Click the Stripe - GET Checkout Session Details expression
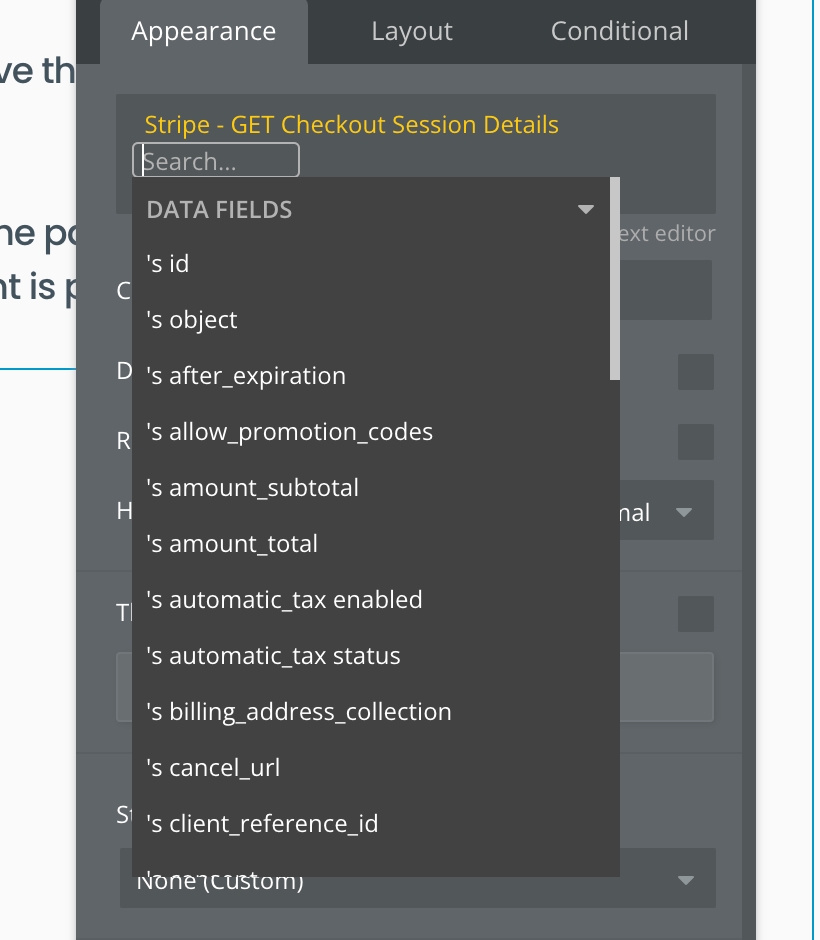The image size is (820, 940). tap(351, 125)
